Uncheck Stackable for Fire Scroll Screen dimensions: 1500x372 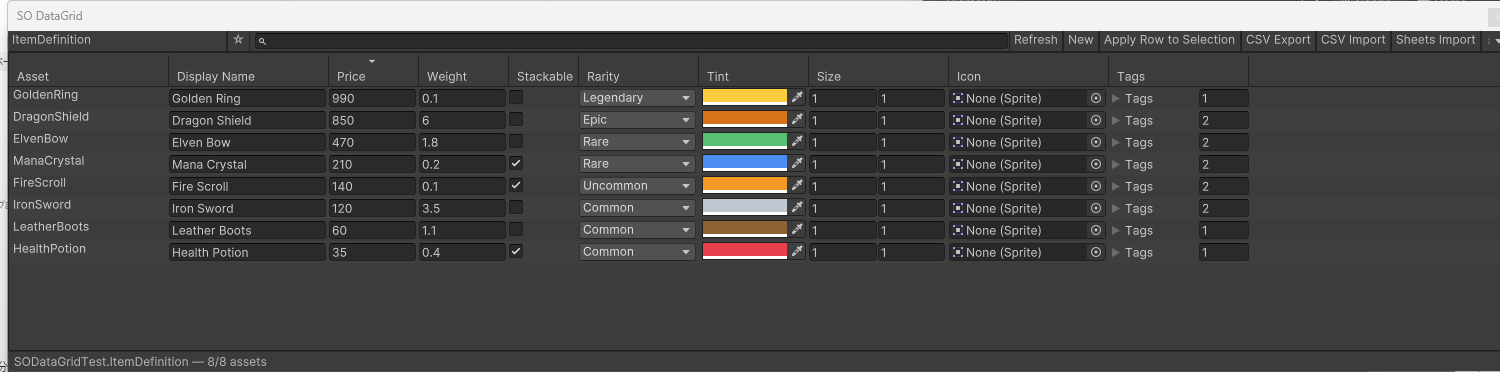click(x=516, y=185)
